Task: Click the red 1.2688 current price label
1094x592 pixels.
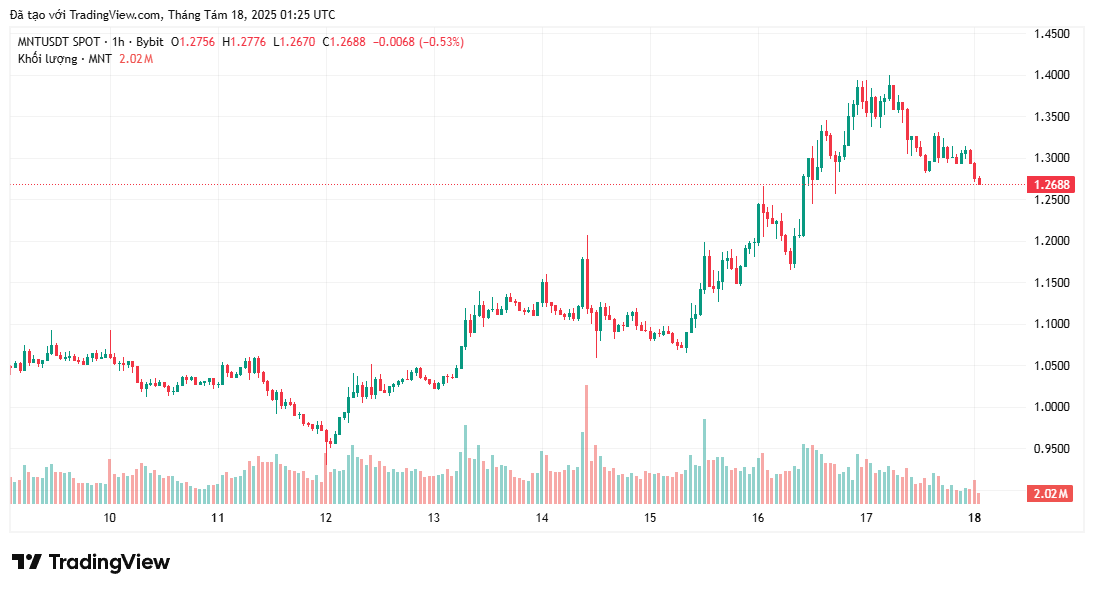Action: 1051,185
